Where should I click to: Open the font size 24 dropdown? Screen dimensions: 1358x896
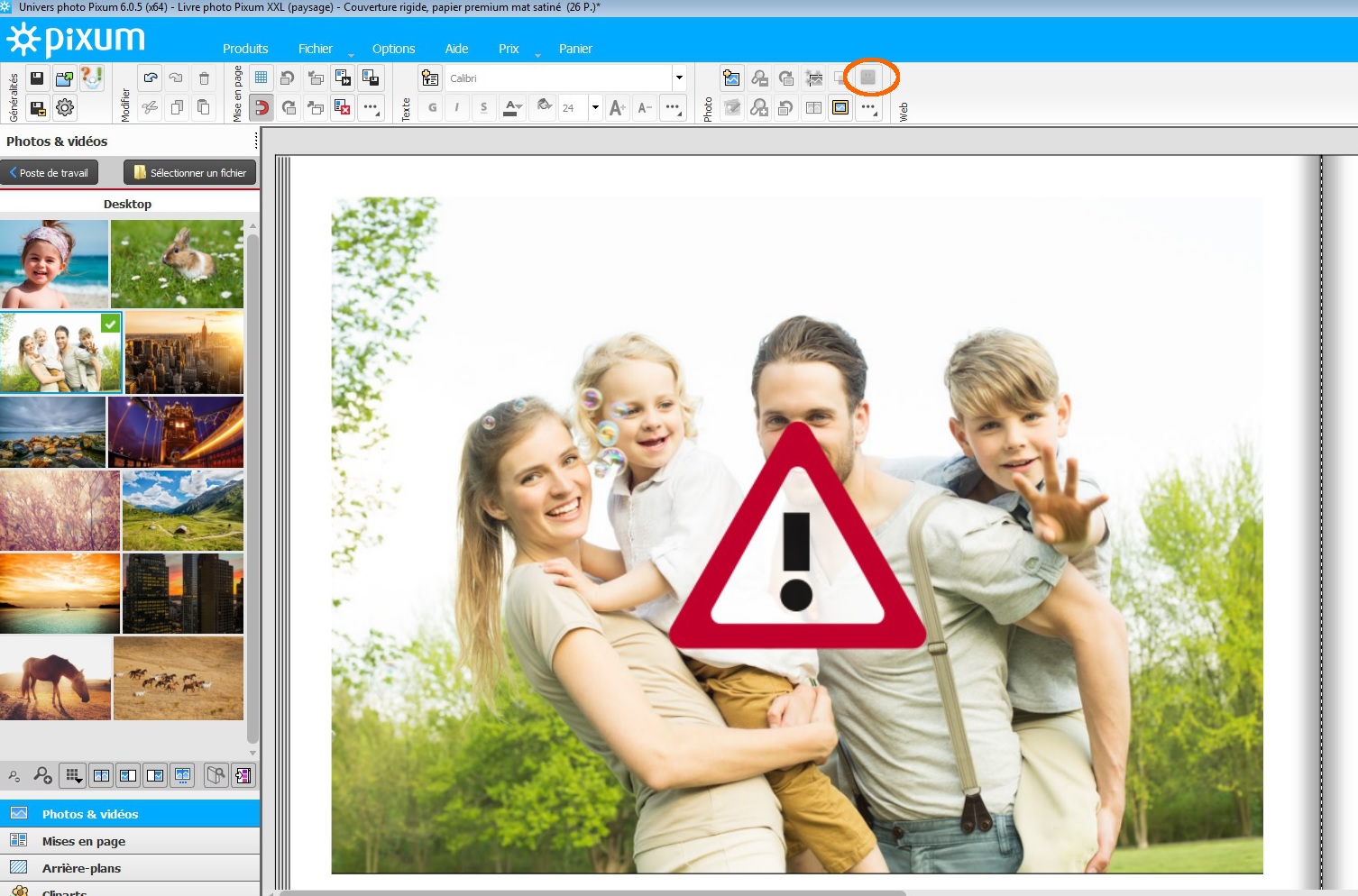click(x=595, y=108)
